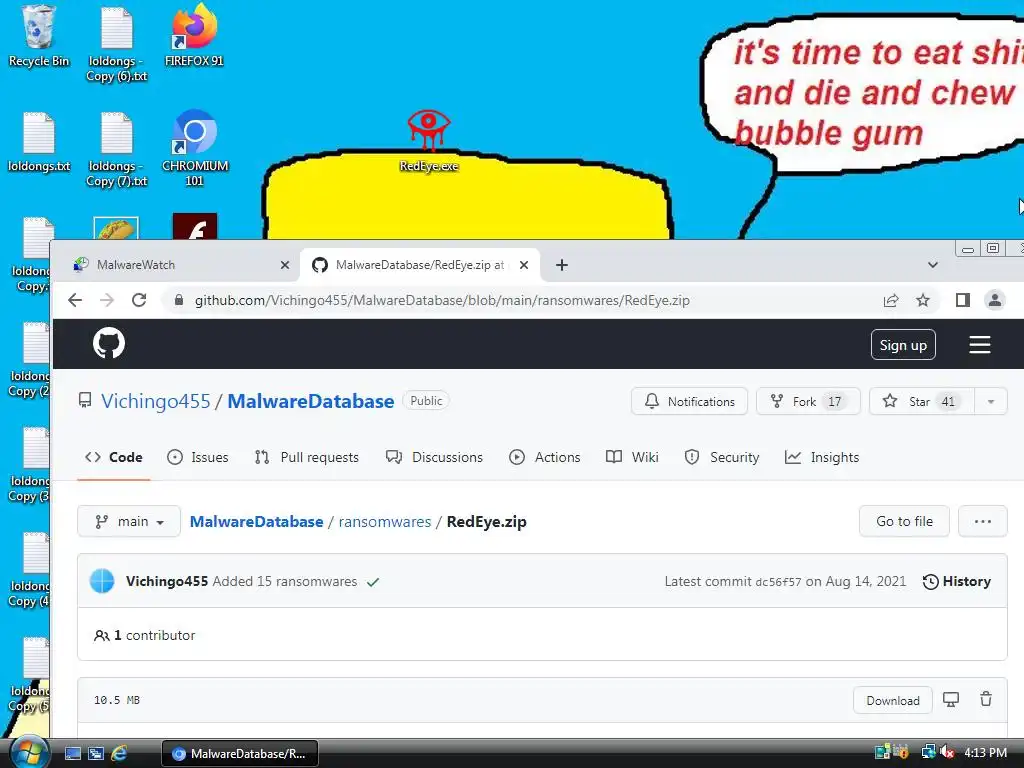Click the dc56f57 commit hash

click(x=778, y=582)
